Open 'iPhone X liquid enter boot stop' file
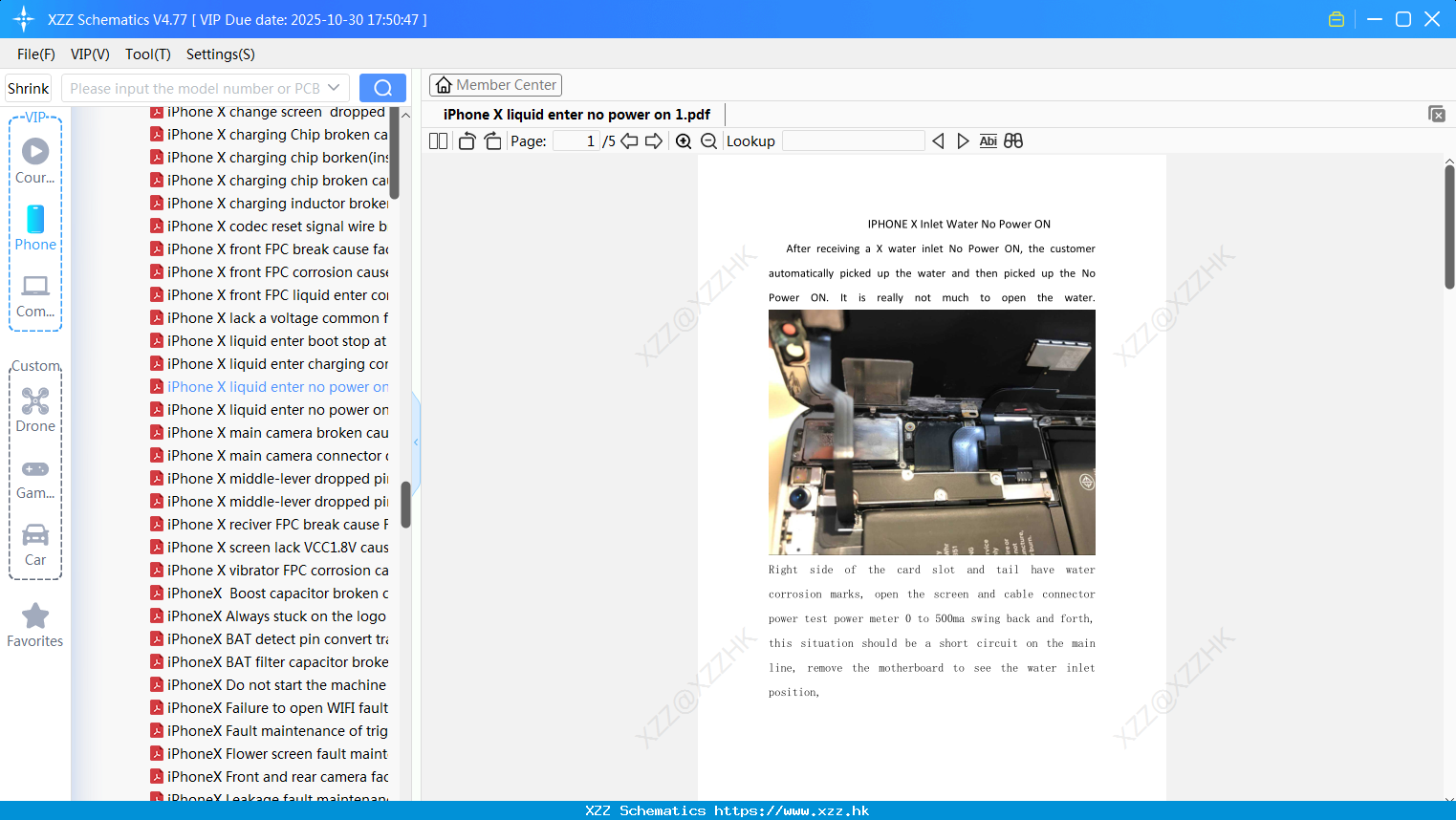Image resolution: width=1456 pixels, height=820 pixels. click(x=269, y=341)
